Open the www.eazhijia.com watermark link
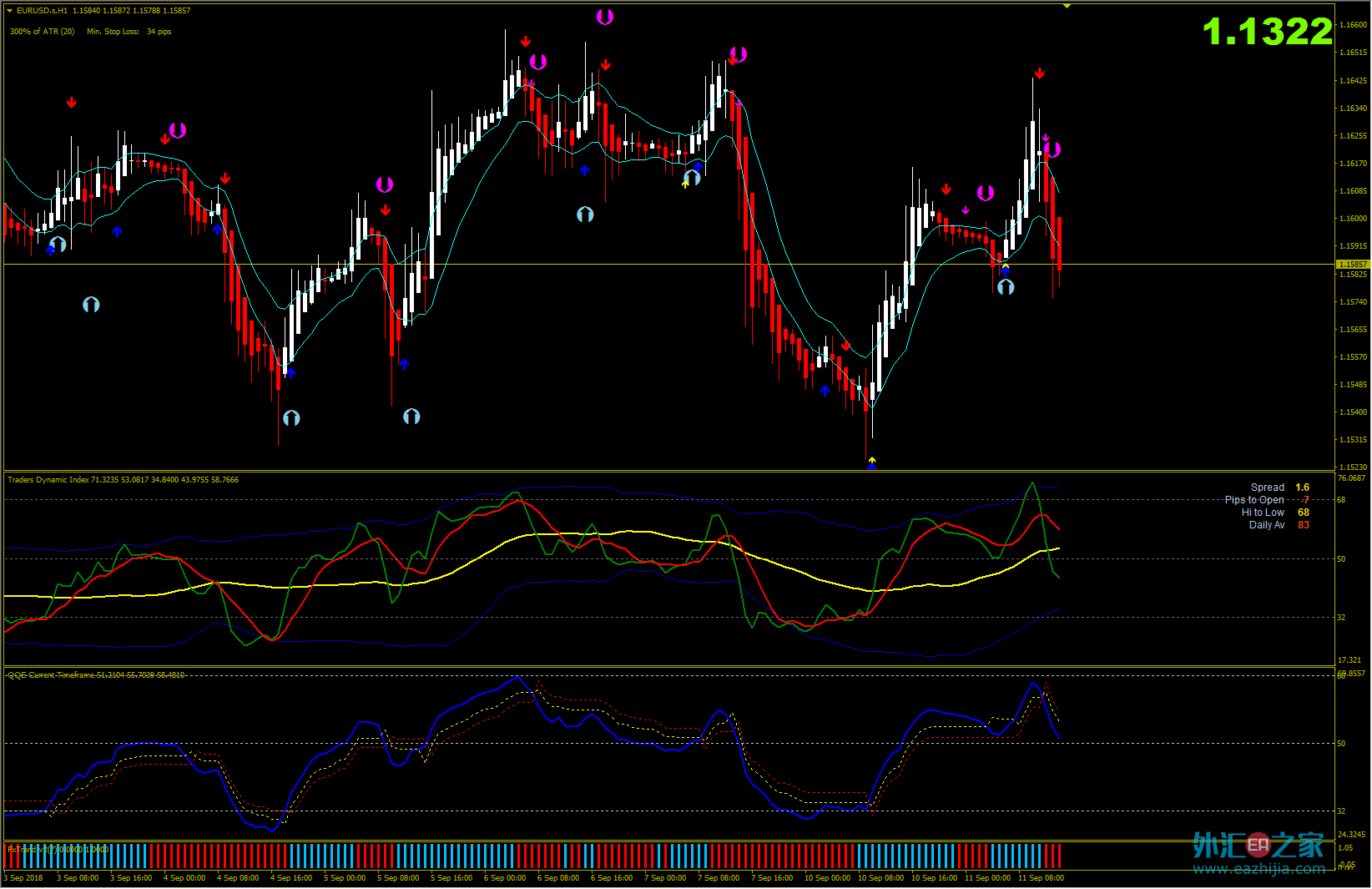This screenshot has height=889, width=1372. point(1259,869)
